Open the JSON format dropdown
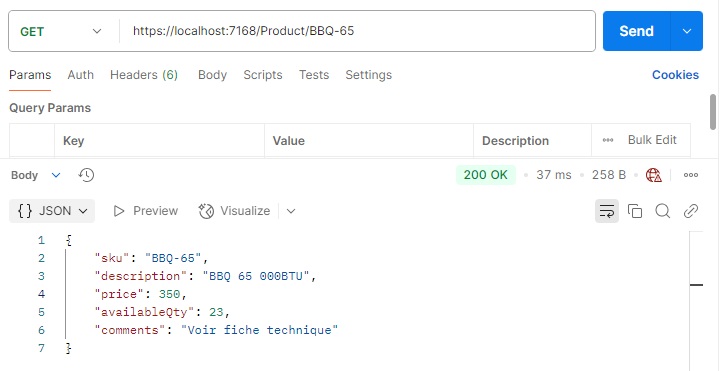 52,211
